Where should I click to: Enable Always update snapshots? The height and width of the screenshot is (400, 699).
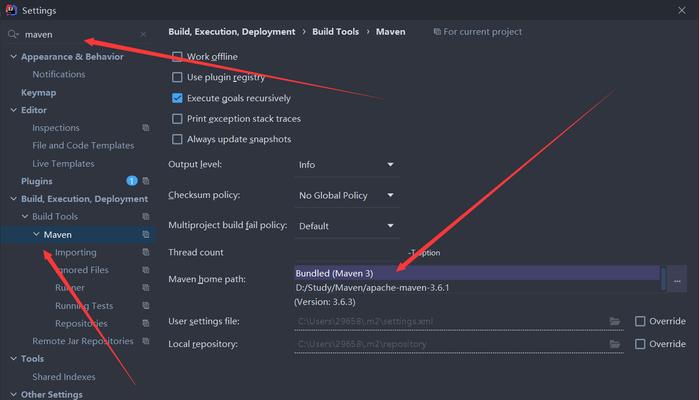coord(177,139)
